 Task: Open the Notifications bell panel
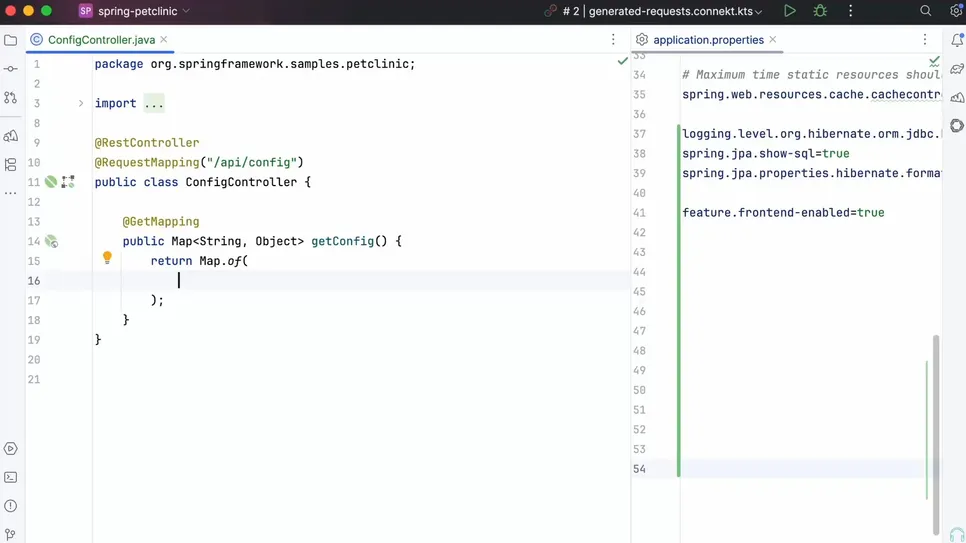pos(957,41)
